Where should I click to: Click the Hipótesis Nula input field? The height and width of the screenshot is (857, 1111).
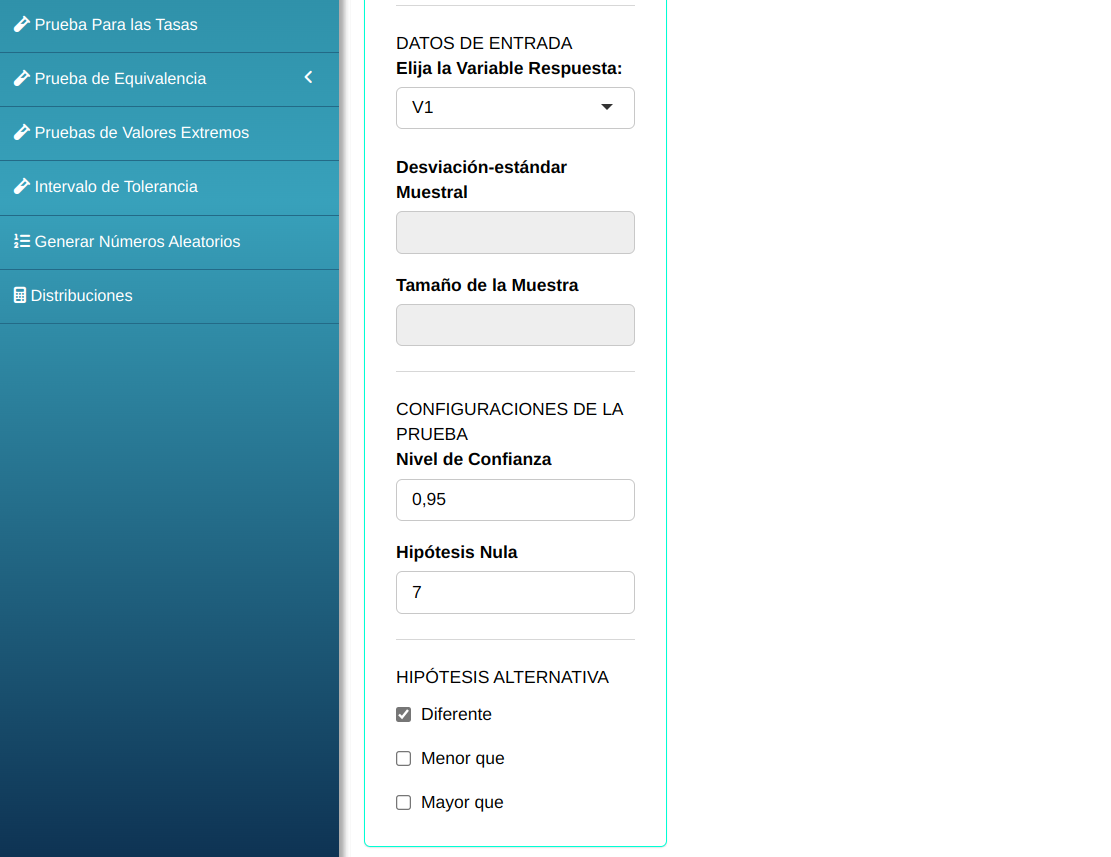click(x=515, y=592)
